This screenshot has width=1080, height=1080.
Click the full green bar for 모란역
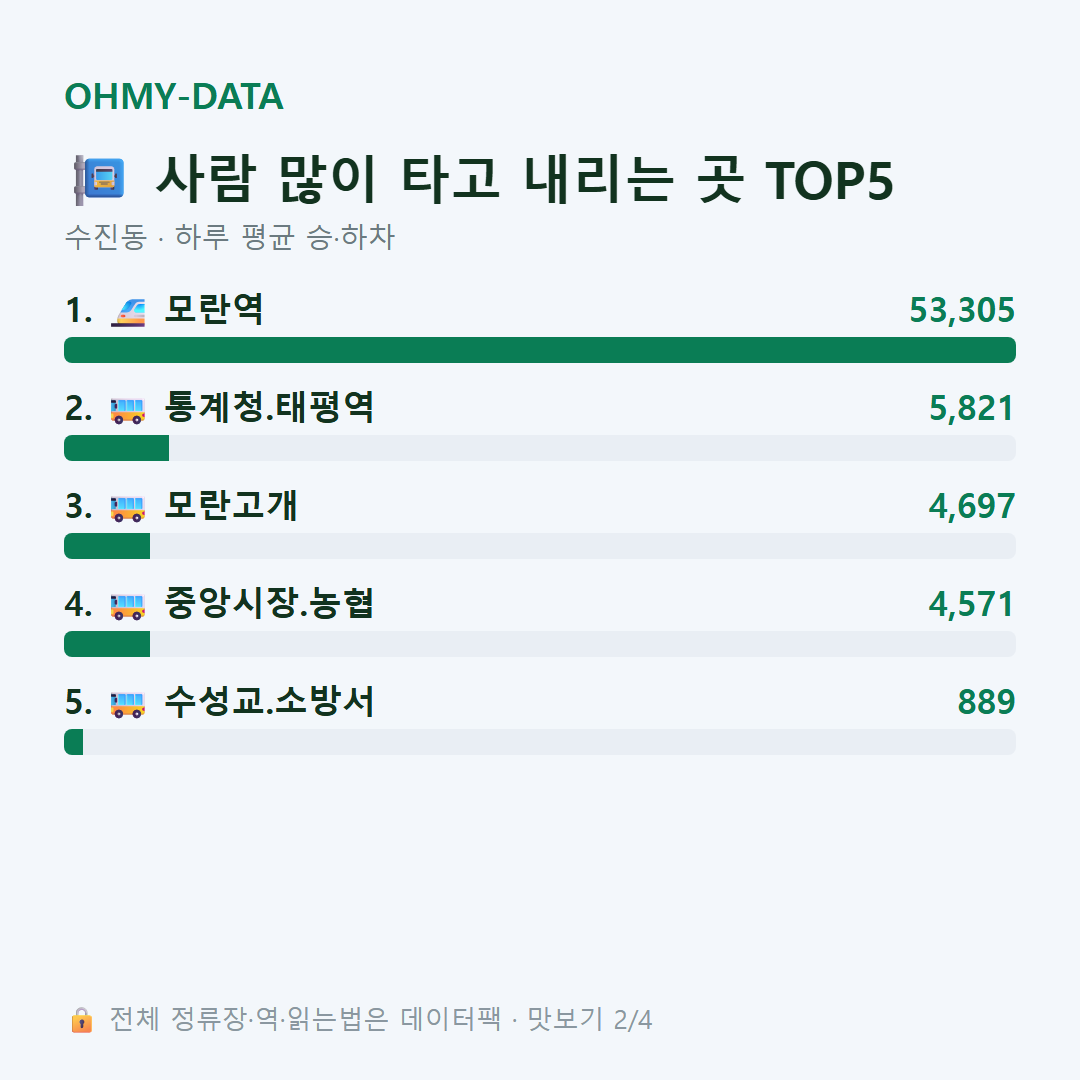[x=540, y=350]
